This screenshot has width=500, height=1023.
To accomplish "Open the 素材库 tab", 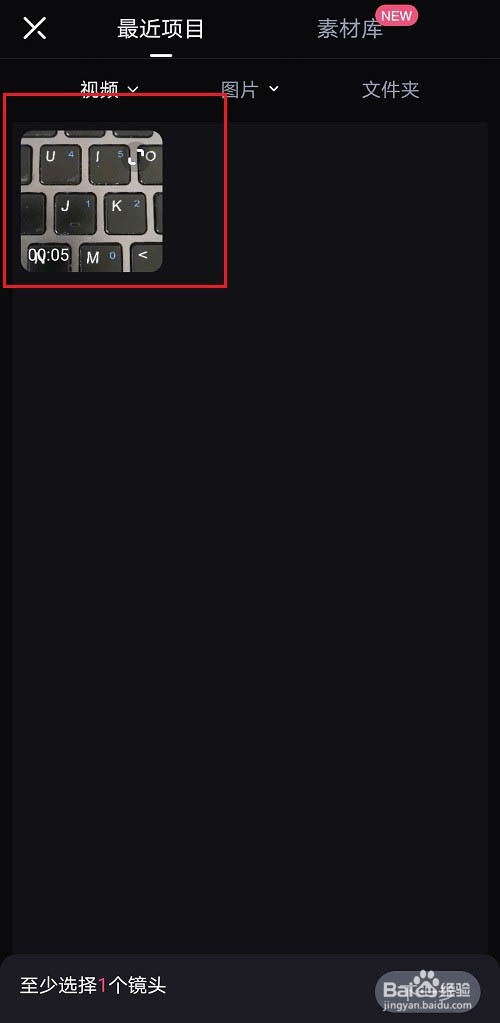I will (350, 29).
